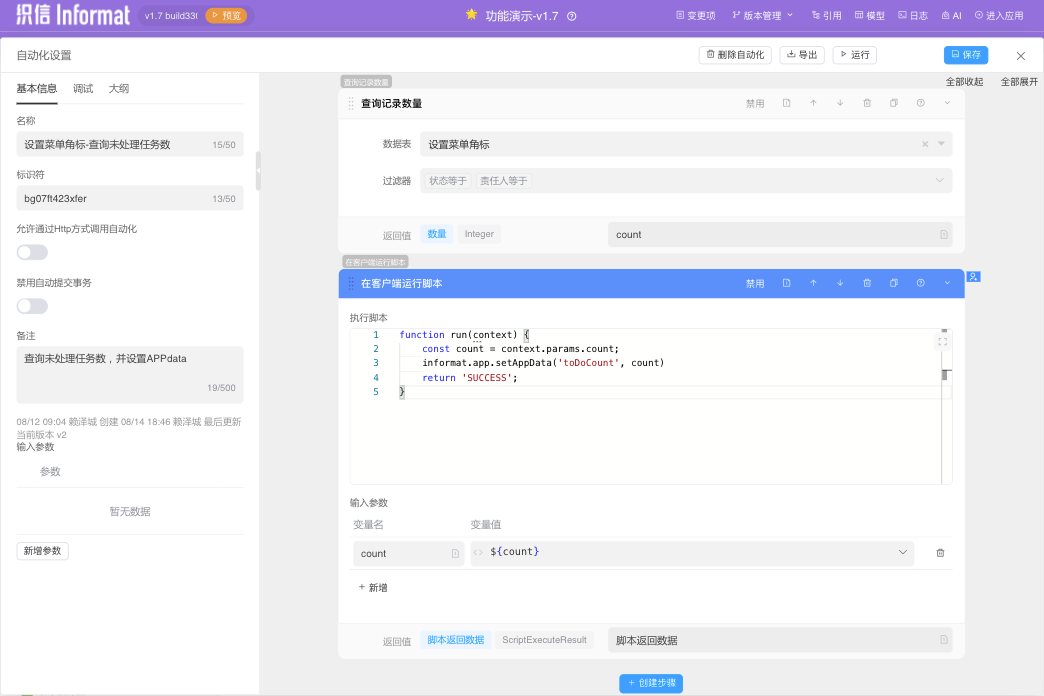Delete the count input parameter row
Viewport: 1044px width, 696px height.
[x=940, y=553]
